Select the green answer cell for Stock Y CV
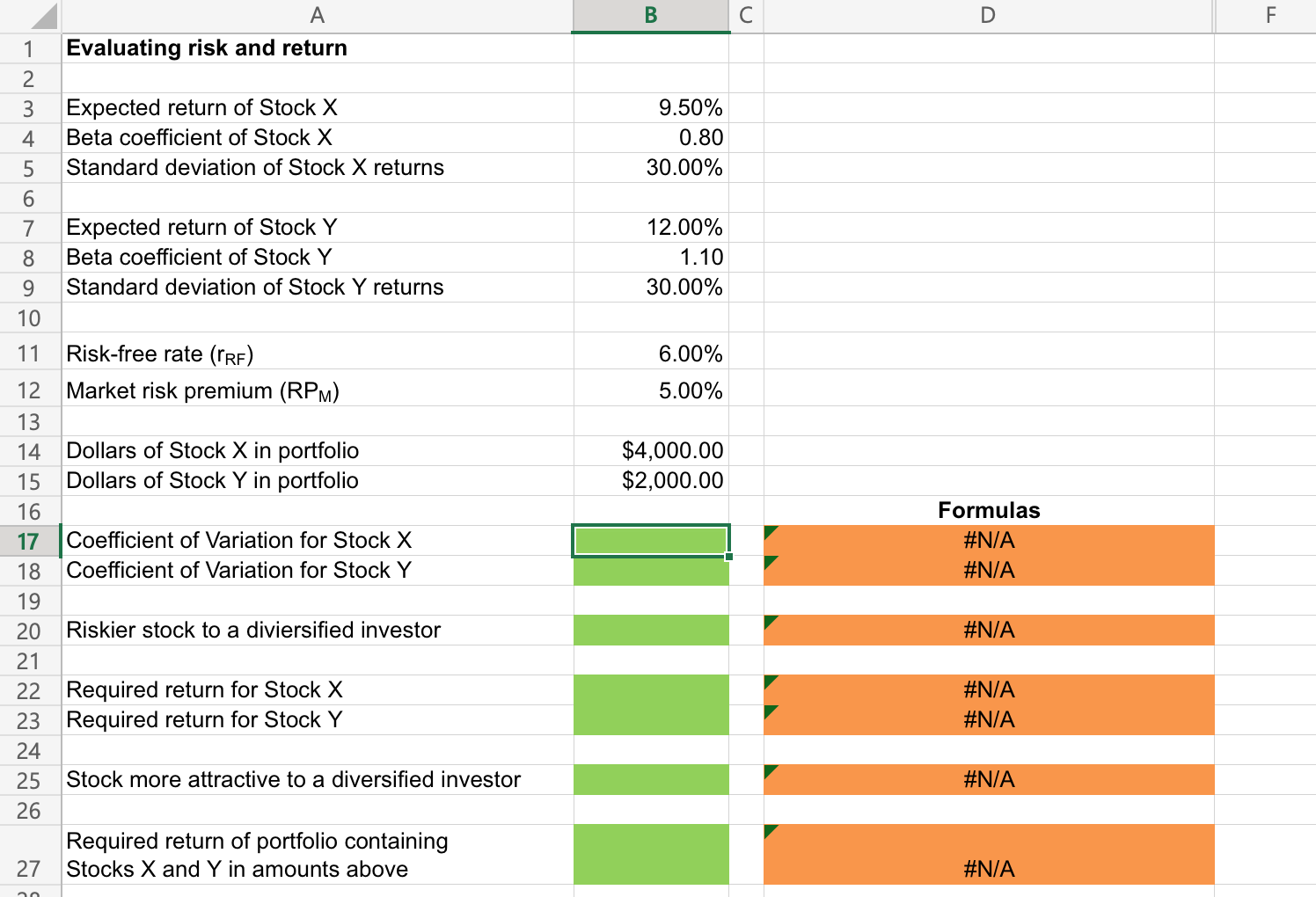The image size is (1316, 897). pos(651,571)
